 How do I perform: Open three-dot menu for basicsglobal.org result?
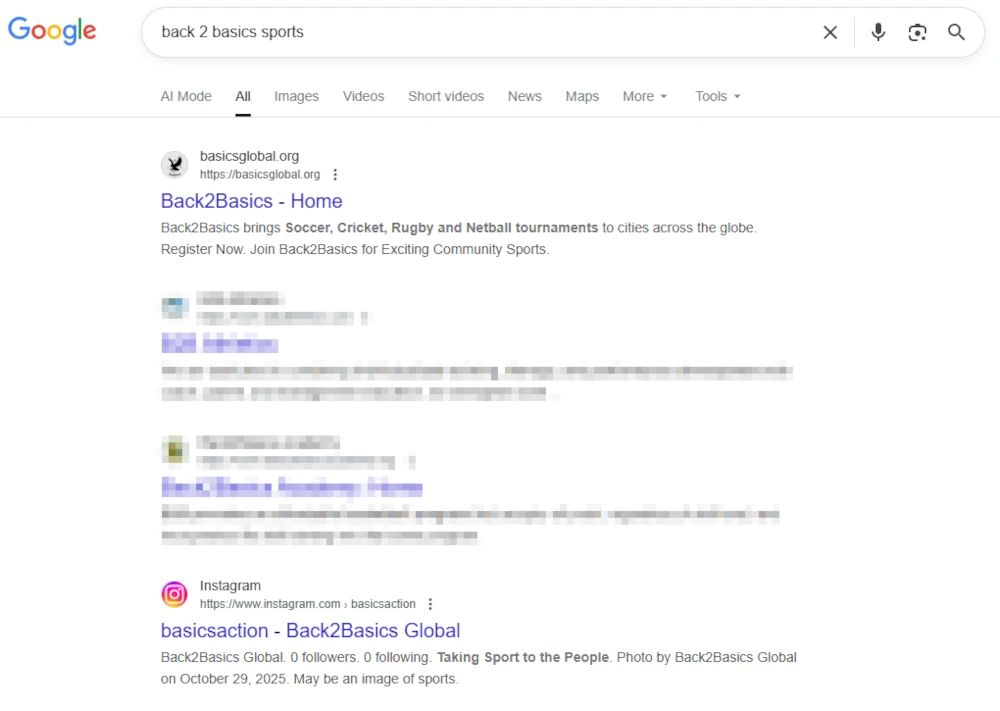click(335, 175)
